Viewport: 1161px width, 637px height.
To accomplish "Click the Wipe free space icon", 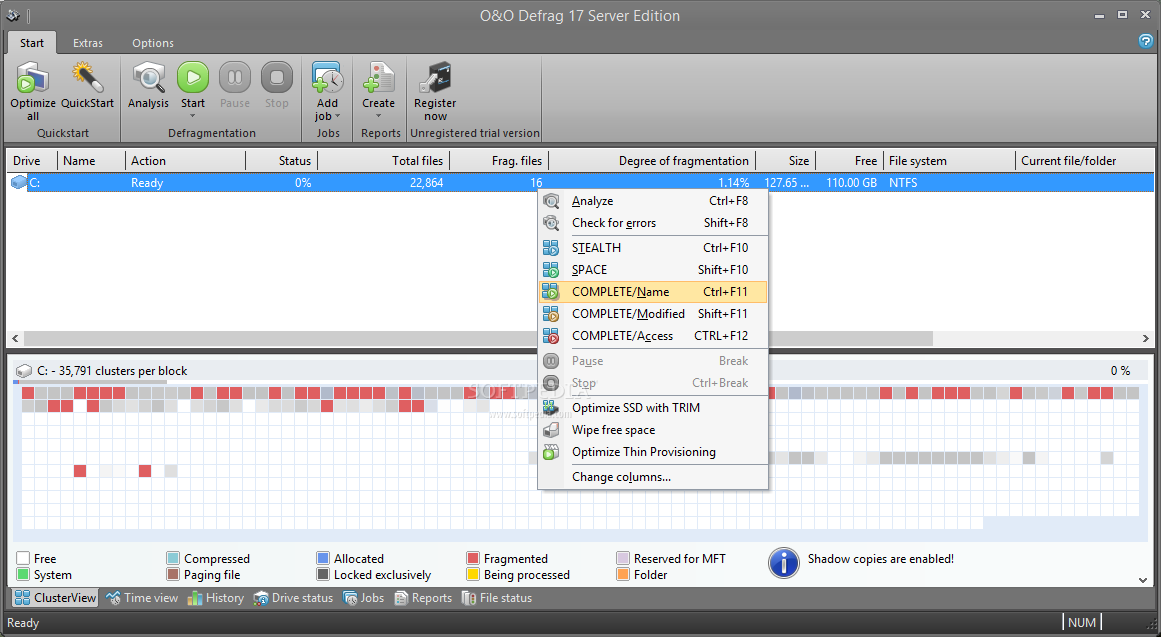I will [551, 430].
